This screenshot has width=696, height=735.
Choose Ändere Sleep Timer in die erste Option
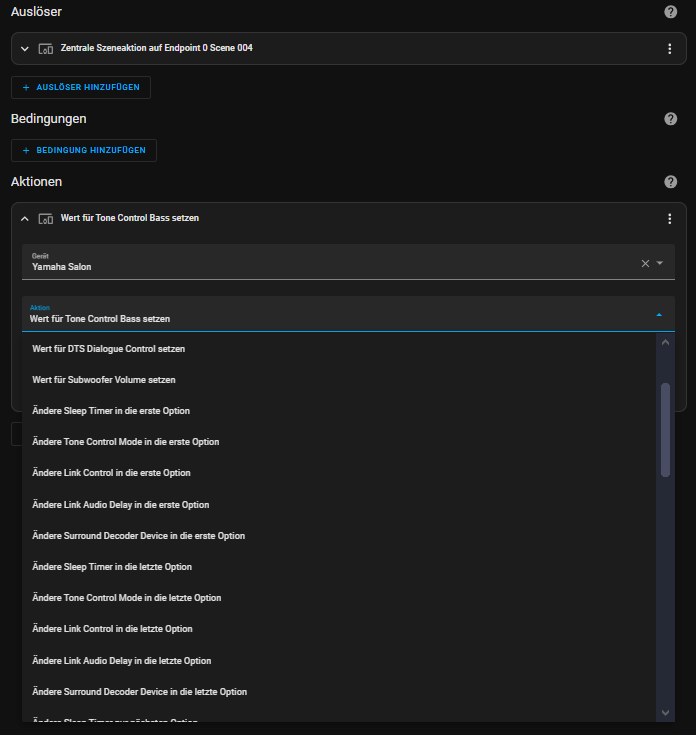coord(338,411)
